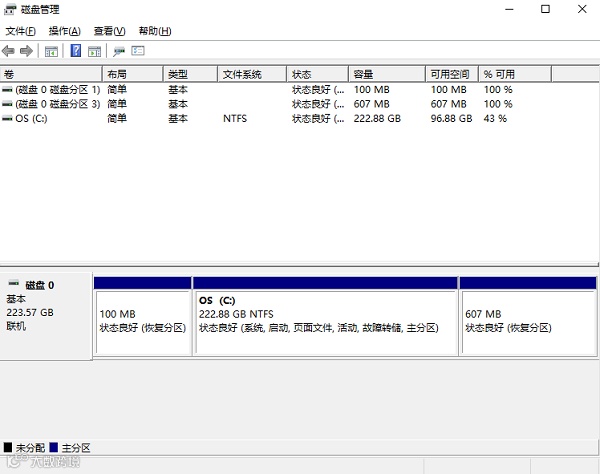Click the Disk Management app title icon

(x=10, y=9)
